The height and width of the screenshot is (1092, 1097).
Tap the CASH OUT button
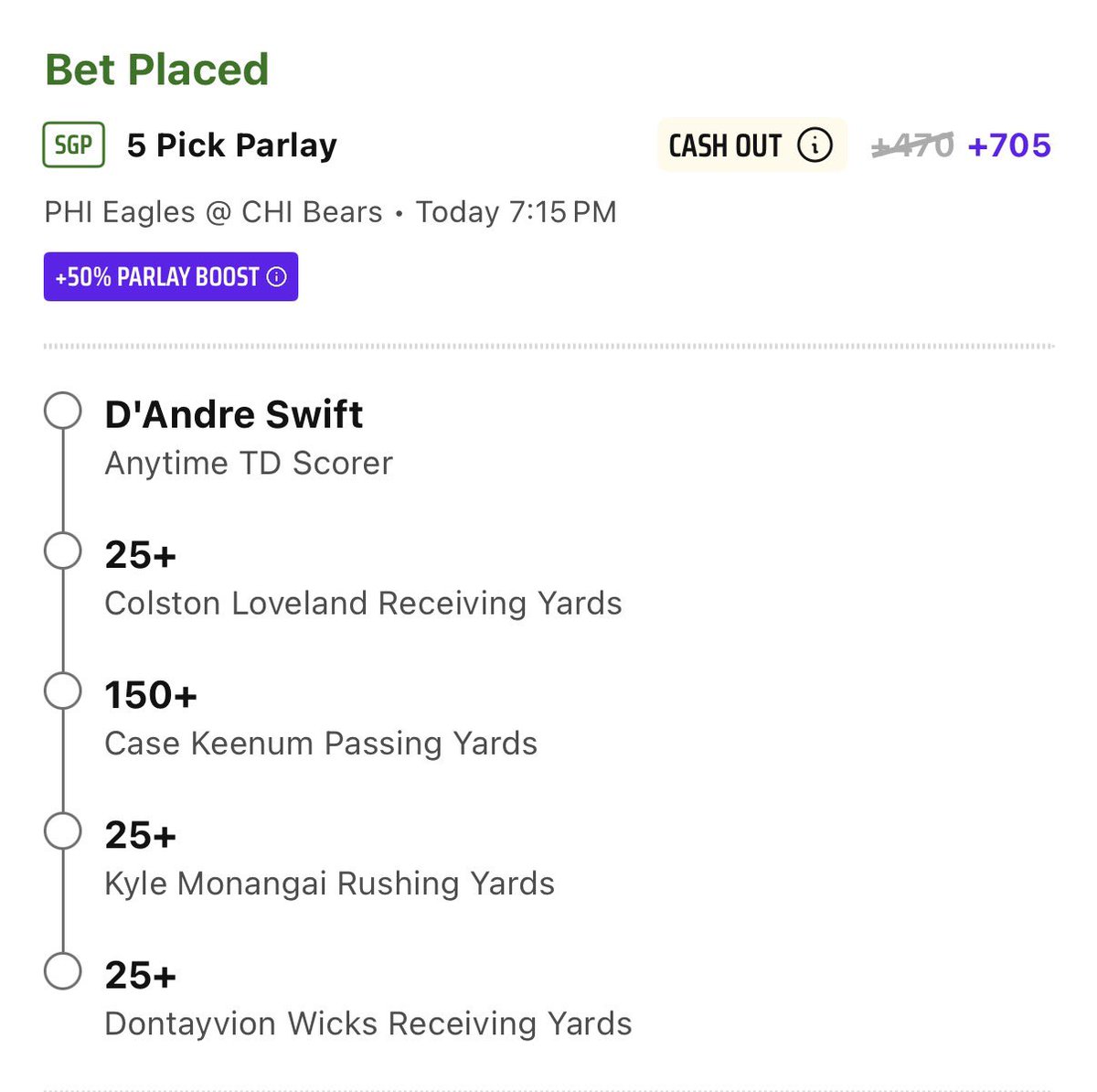point(752,145)
